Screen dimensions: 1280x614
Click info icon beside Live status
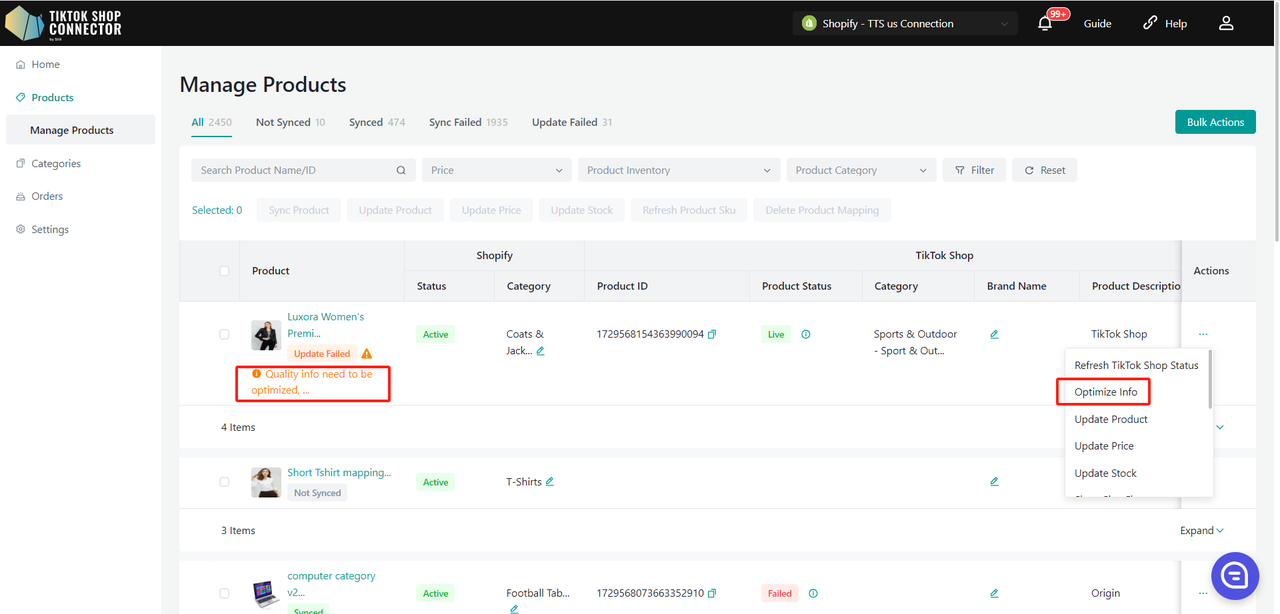pos(806,334)
